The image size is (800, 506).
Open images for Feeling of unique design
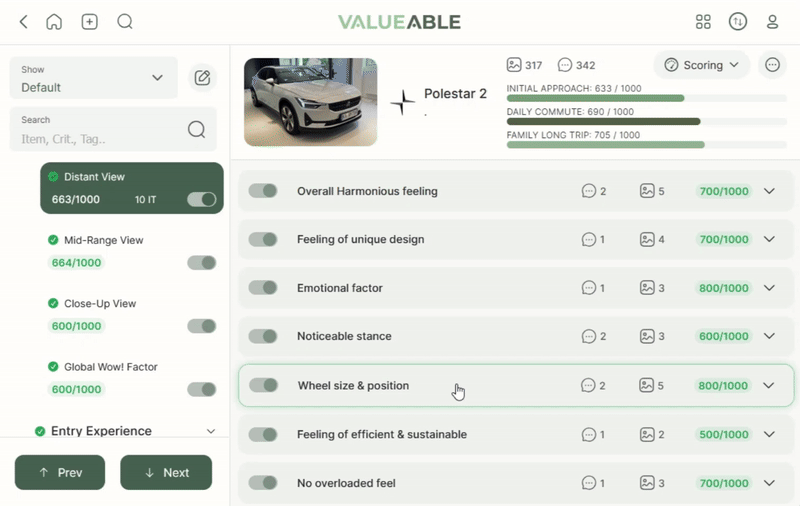click(x=647, y=239)
